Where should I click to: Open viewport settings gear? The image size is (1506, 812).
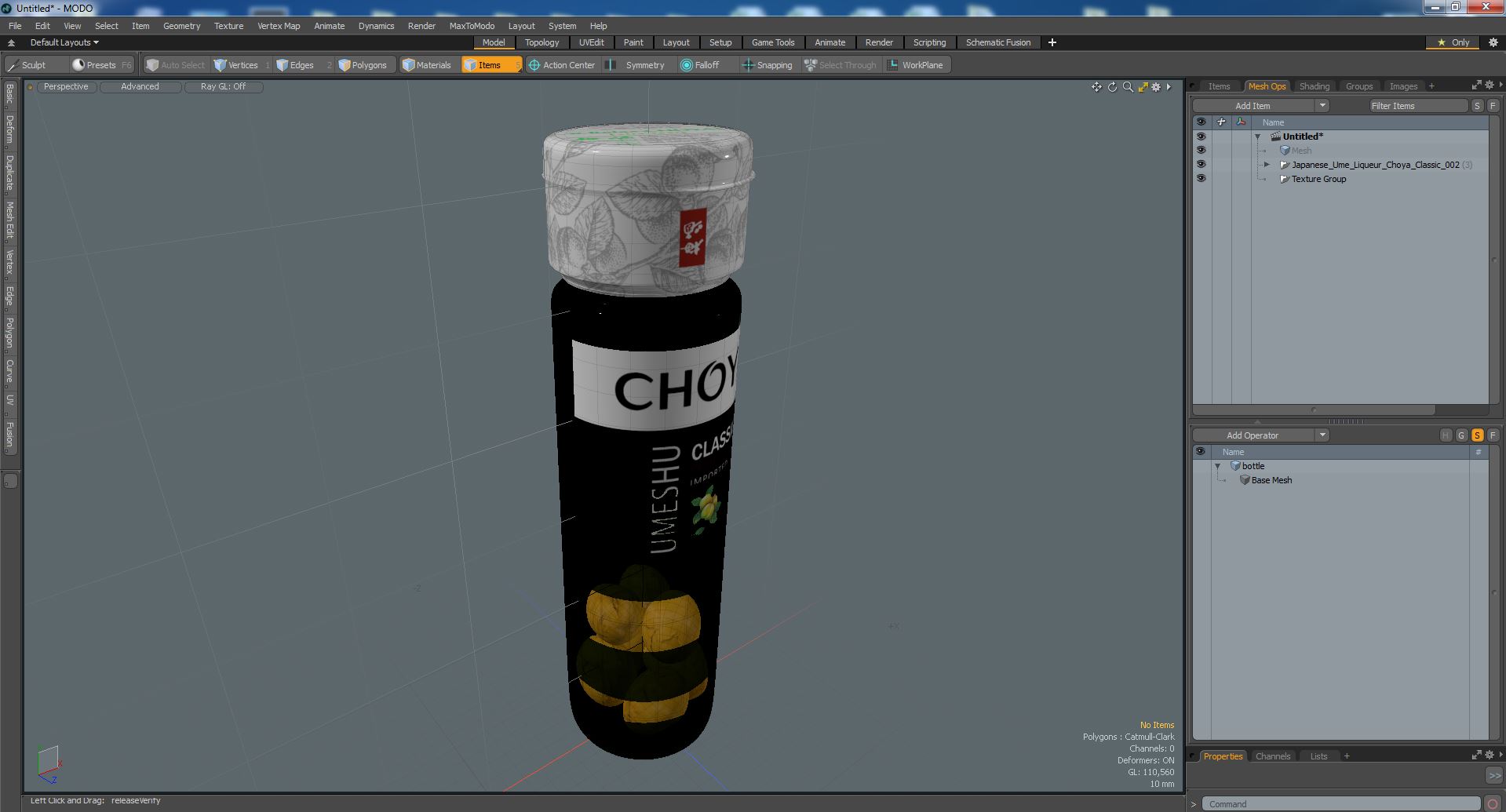(x=1156, y=87)
